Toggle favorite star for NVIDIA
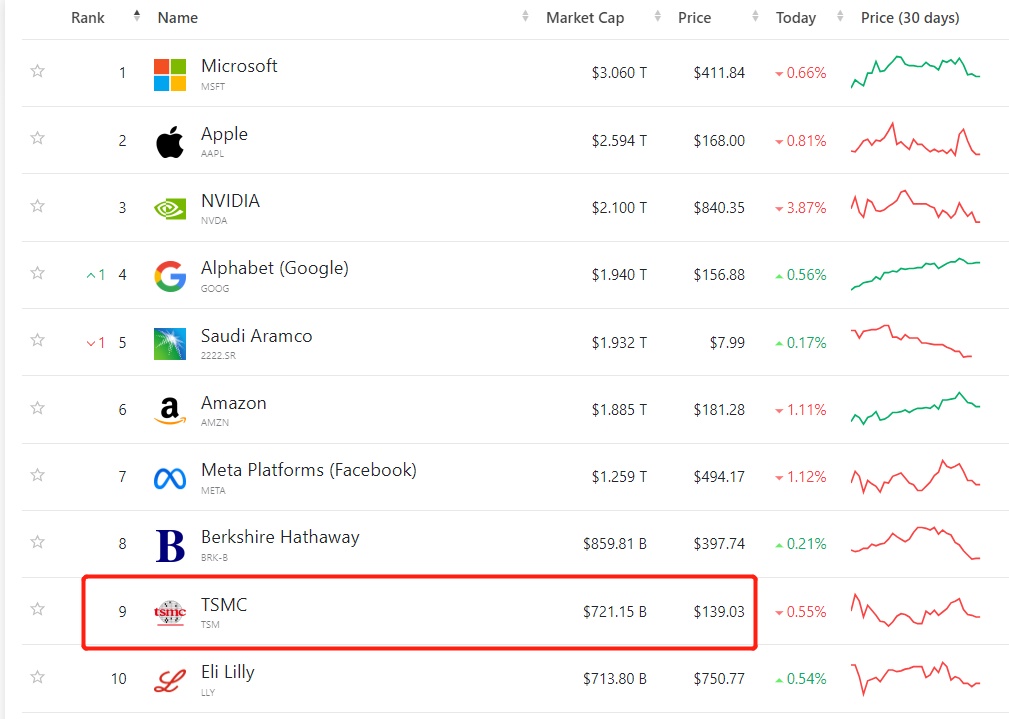 pyautogui.click(x=38, y=206)
